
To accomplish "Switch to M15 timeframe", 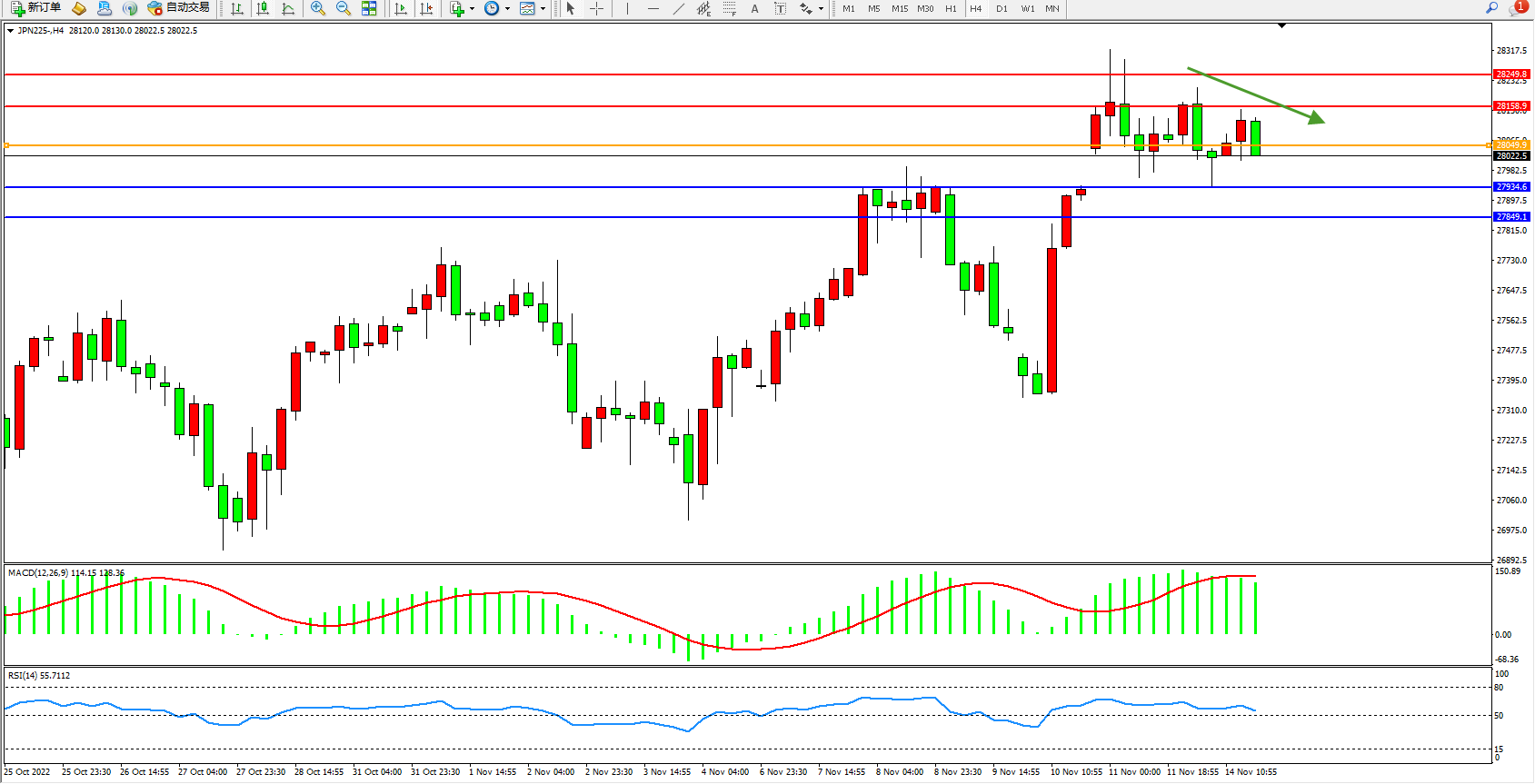I will (x=899, y=8).
